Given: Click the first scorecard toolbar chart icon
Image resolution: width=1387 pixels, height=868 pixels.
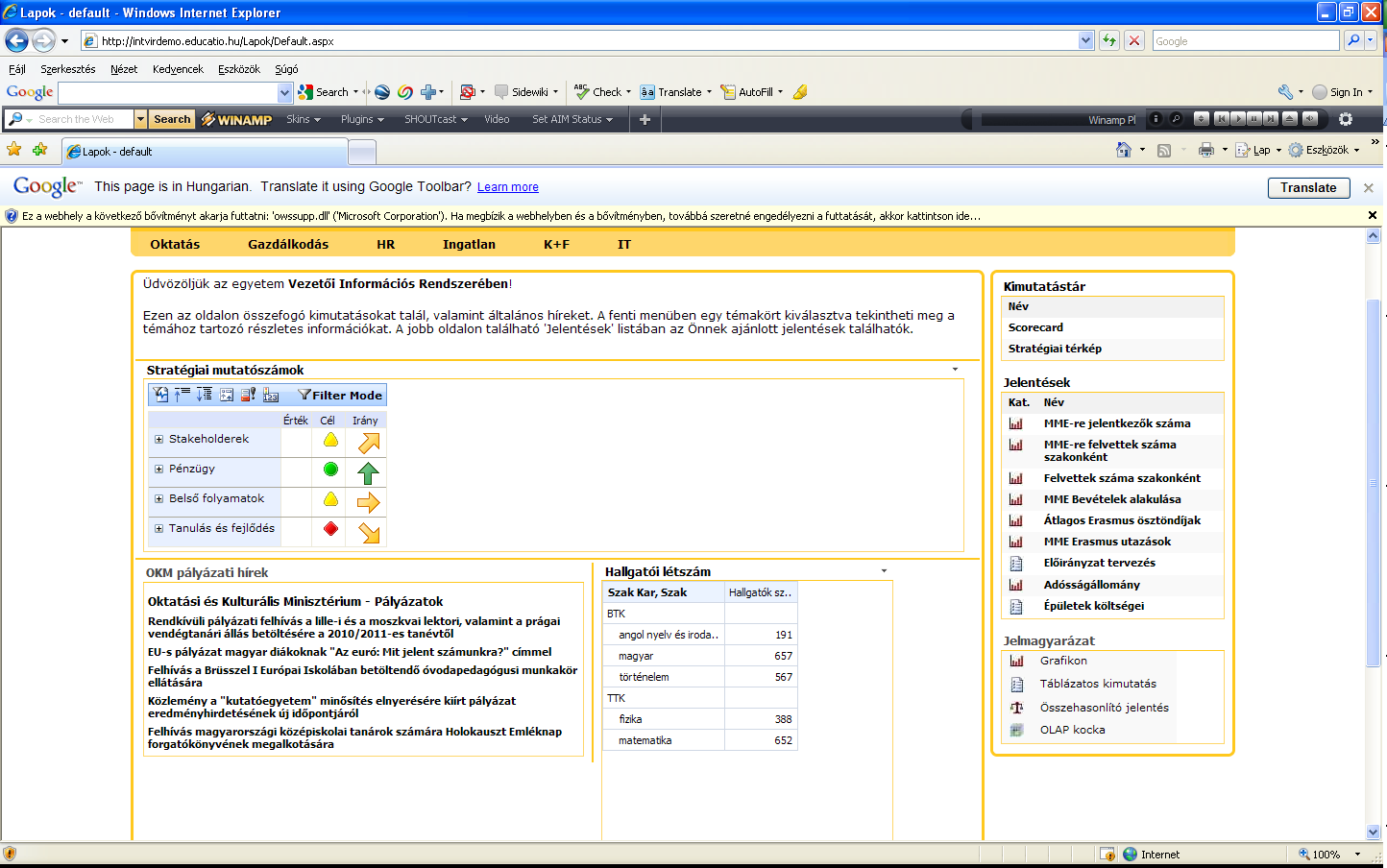Looking at the screenshot, I should click(x=160, y=395).
